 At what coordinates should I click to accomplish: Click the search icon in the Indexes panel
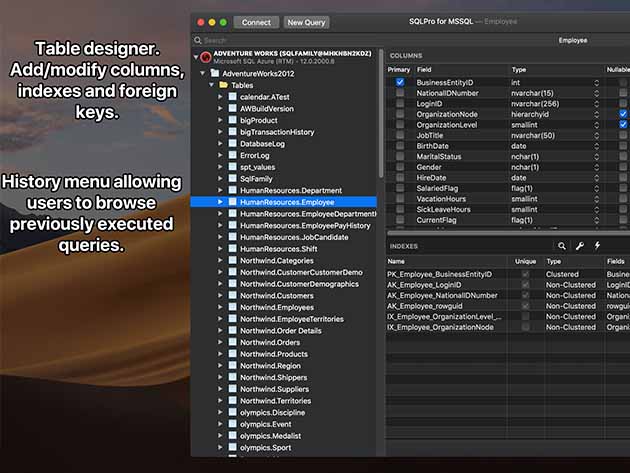[x=562, y=246]
